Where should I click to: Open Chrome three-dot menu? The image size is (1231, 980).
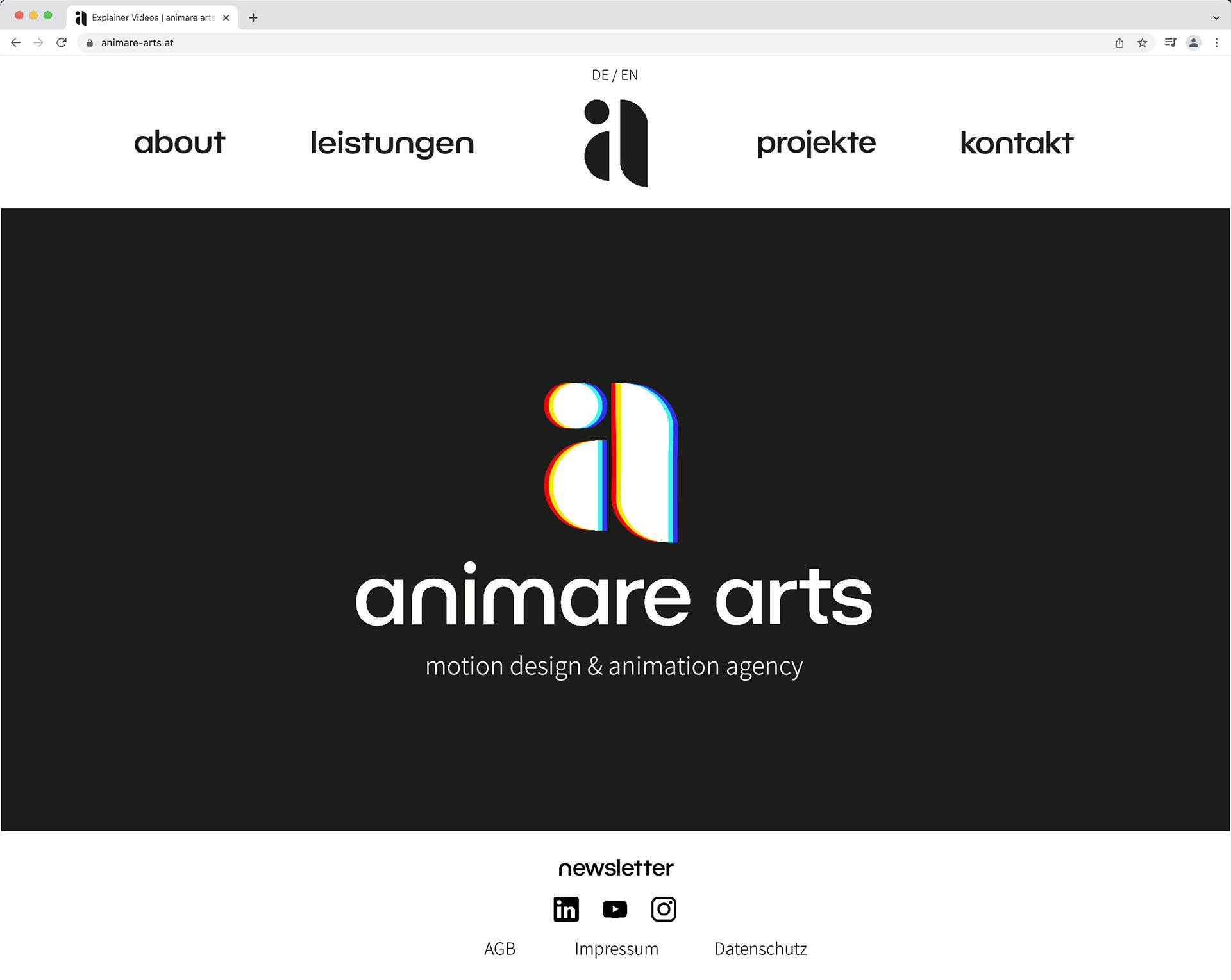[1216, 43]
